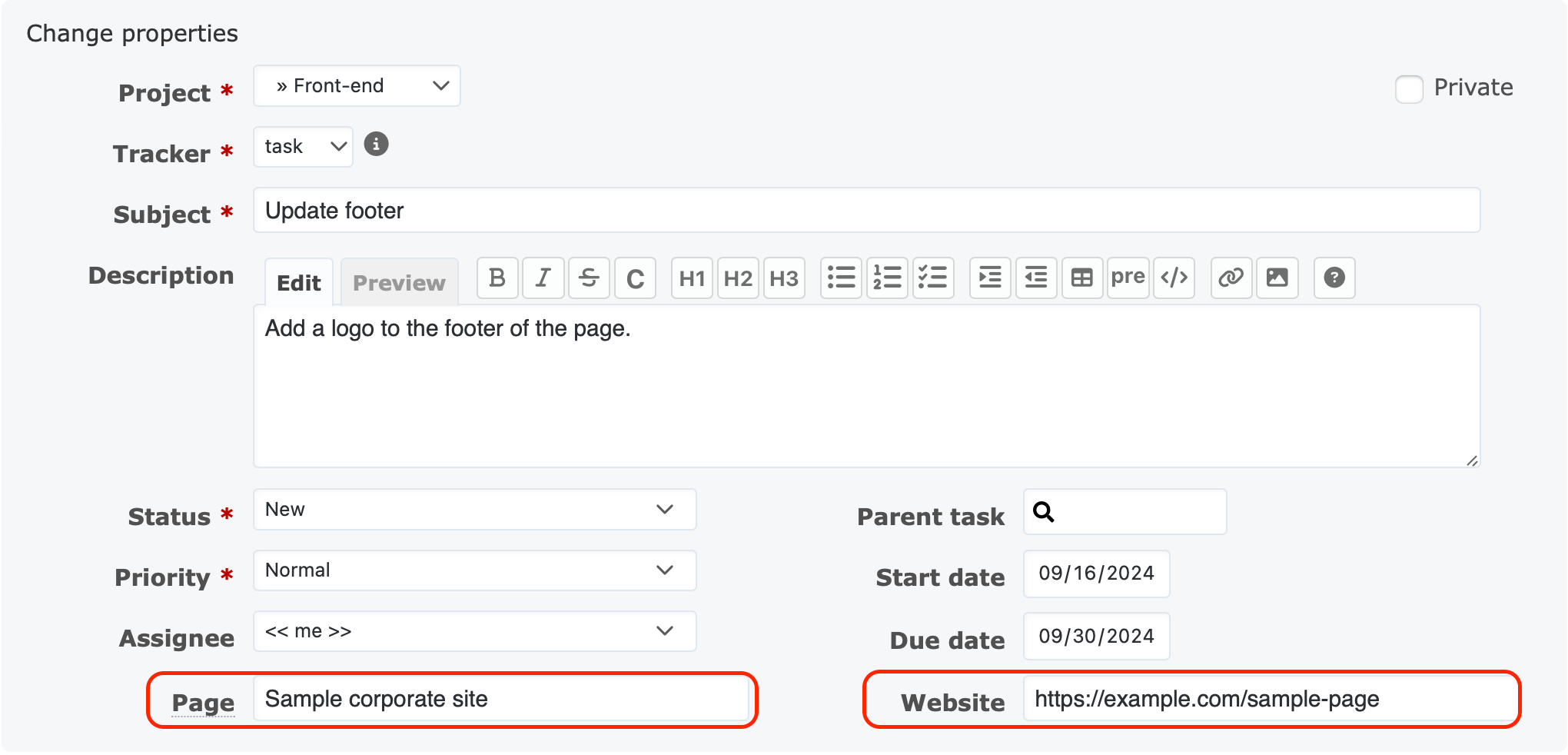Switch to the Preview tab
The image size is (1568, 755).
399,283
